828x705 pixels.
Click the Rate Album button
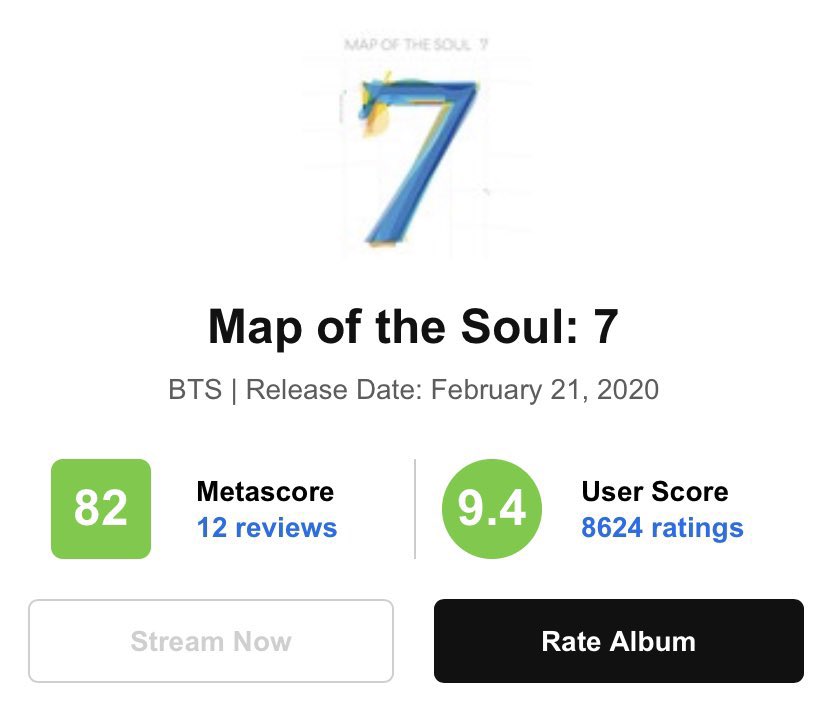(x=618, y=641)
